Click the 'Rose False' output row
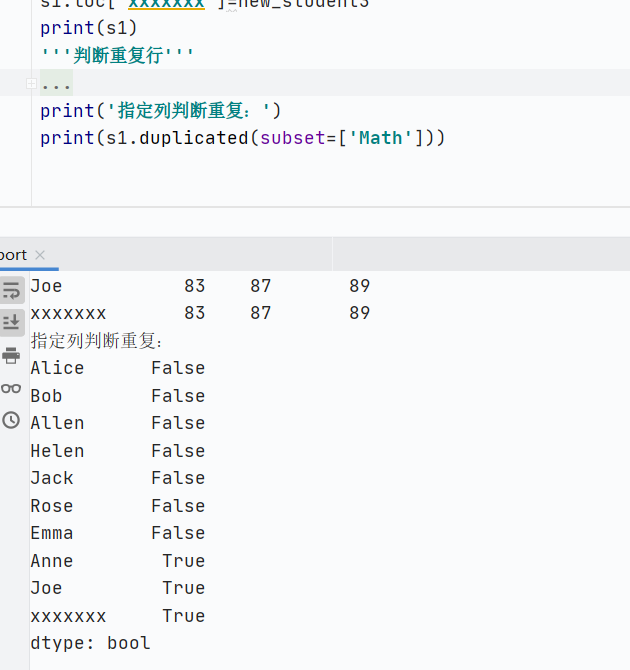Image resolution: width=630 pixels, height=670 pixels. pos(118,506)
